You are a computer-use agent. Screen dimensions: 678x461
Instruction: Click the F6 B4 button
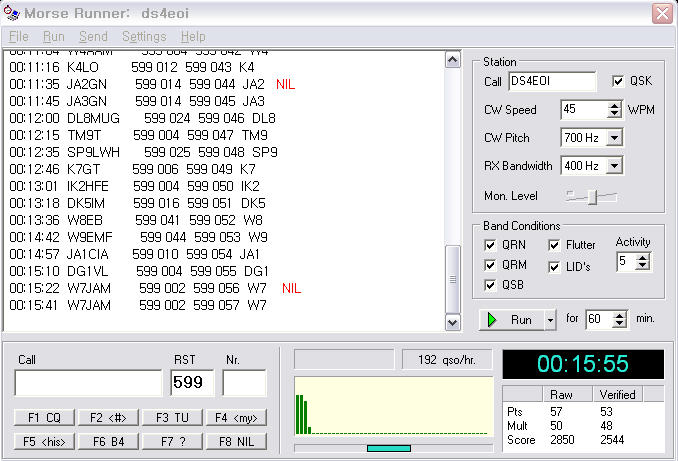click(x=108, y=442)
